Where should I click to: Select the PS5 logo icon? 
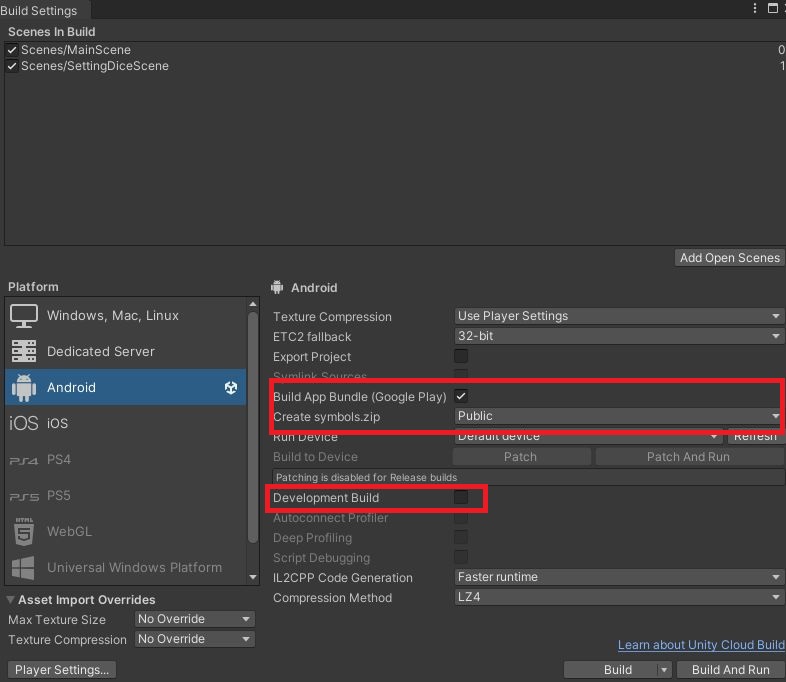coord(24,496)
